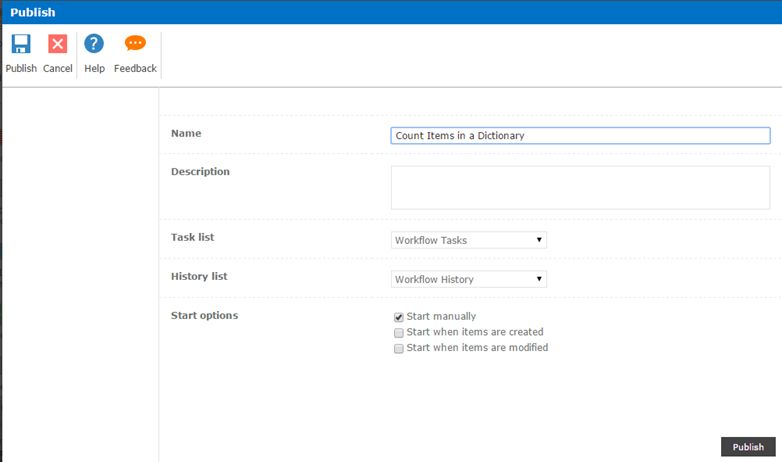Open Feedback via the speech bubble icon
The width and height of the screenshot is (782, 462).
click(x=135, y=44)
